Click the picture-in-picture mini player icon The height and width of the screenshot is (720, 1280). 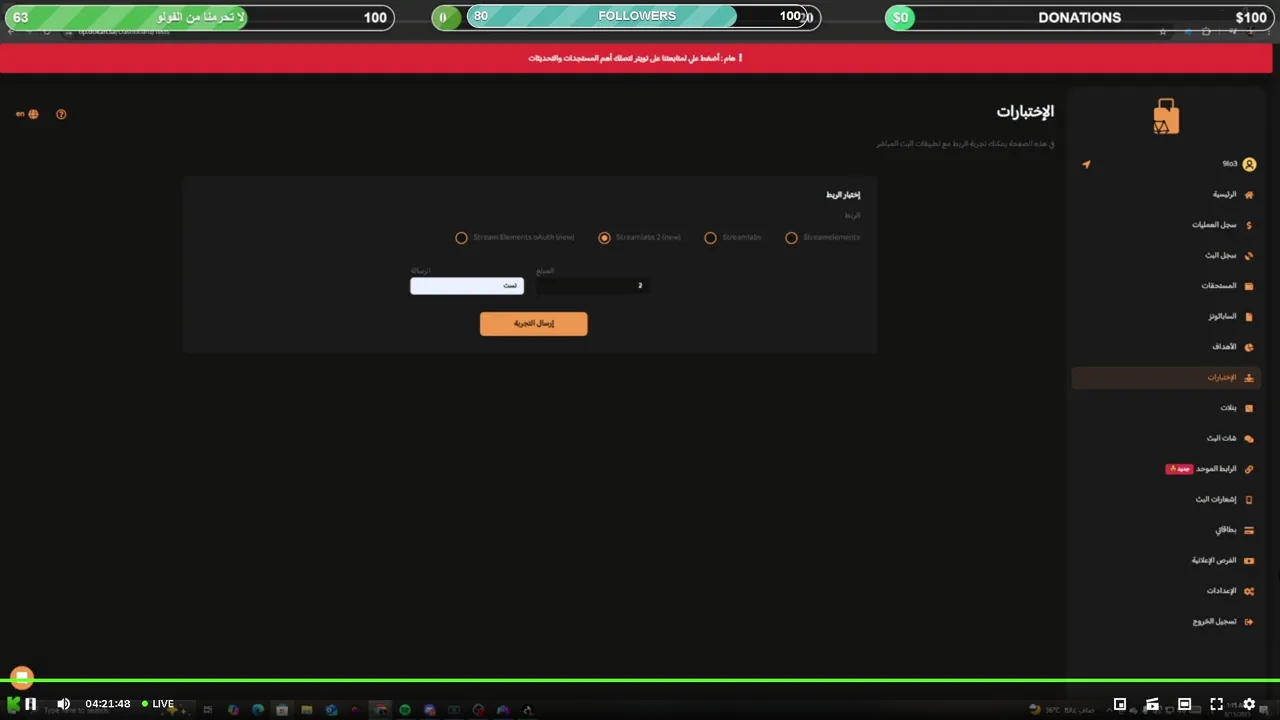[x=1120, y=704]
